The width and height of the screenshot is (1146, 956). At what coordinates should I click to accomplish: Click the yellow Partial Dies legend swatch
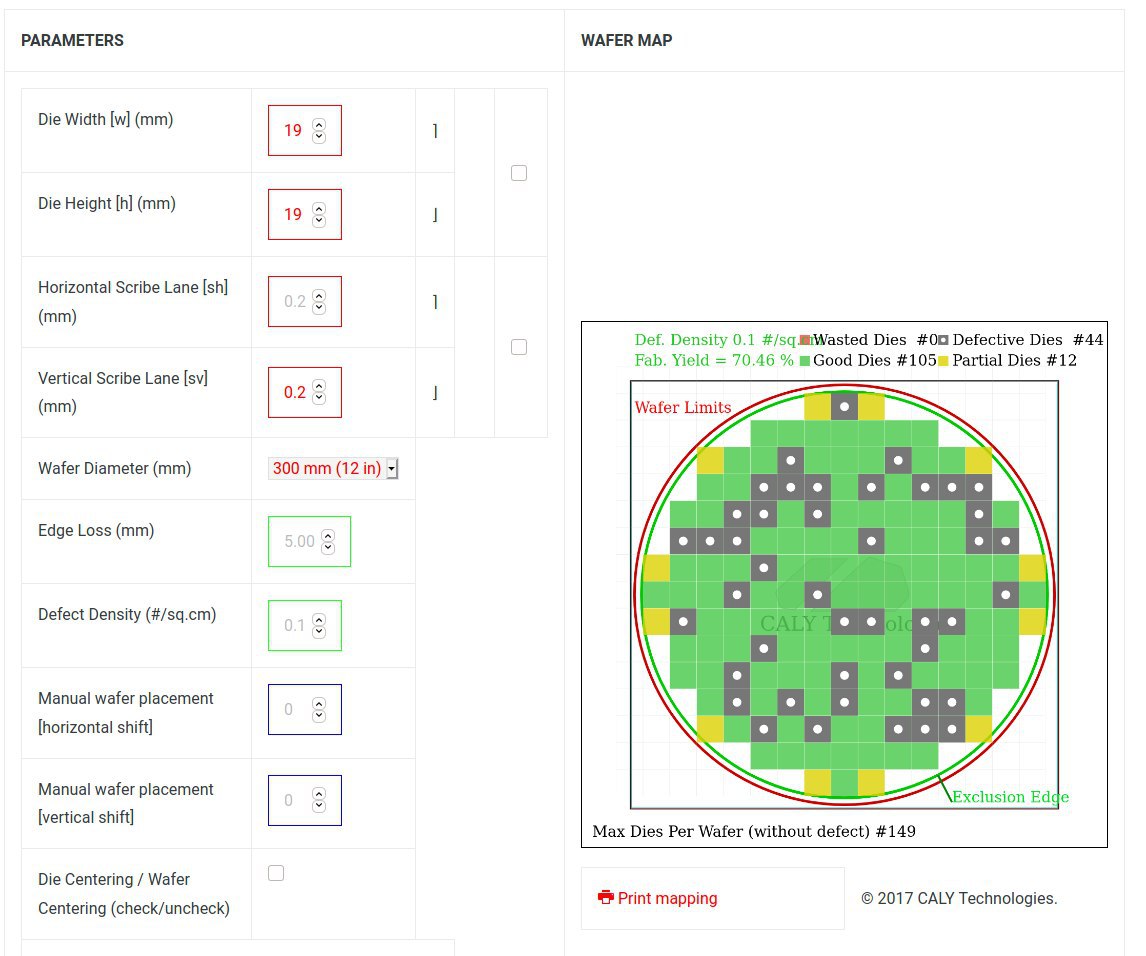coord(942,360)
